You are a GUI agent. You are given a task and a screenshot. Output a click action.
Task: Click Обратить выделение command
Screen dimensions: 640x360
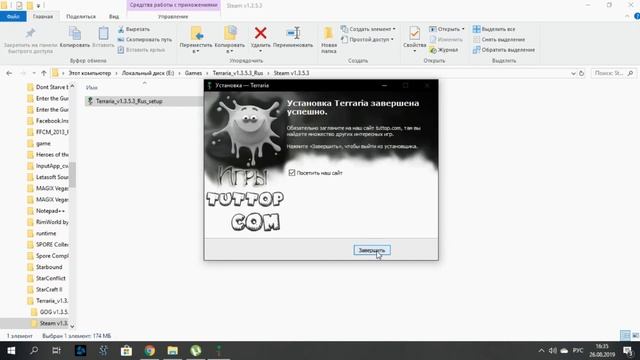click(x=504, y=50)
